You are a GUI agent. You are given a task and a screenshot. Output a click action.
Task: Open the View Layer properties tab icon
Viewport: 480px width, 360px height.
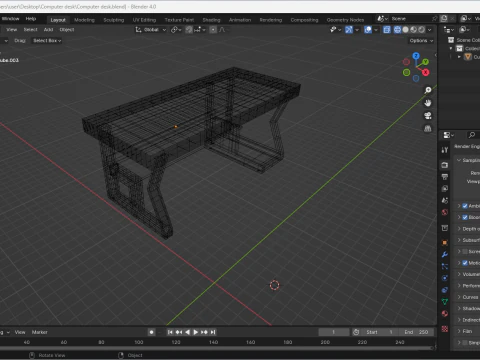pos(445,189)
